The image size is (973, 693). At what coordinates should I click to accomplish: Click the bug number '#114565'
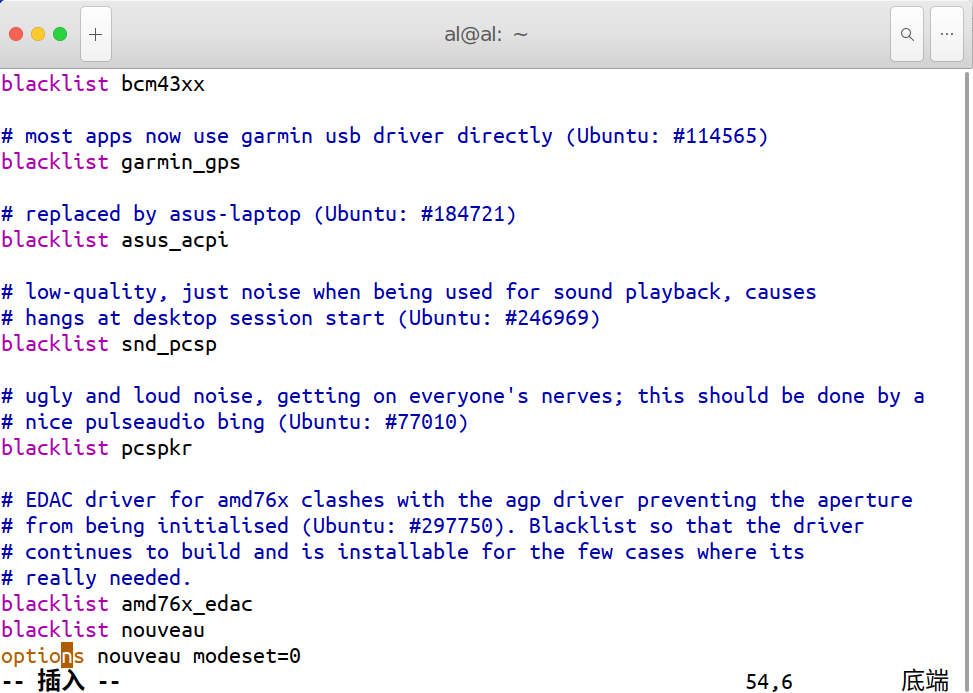point(714,136)
